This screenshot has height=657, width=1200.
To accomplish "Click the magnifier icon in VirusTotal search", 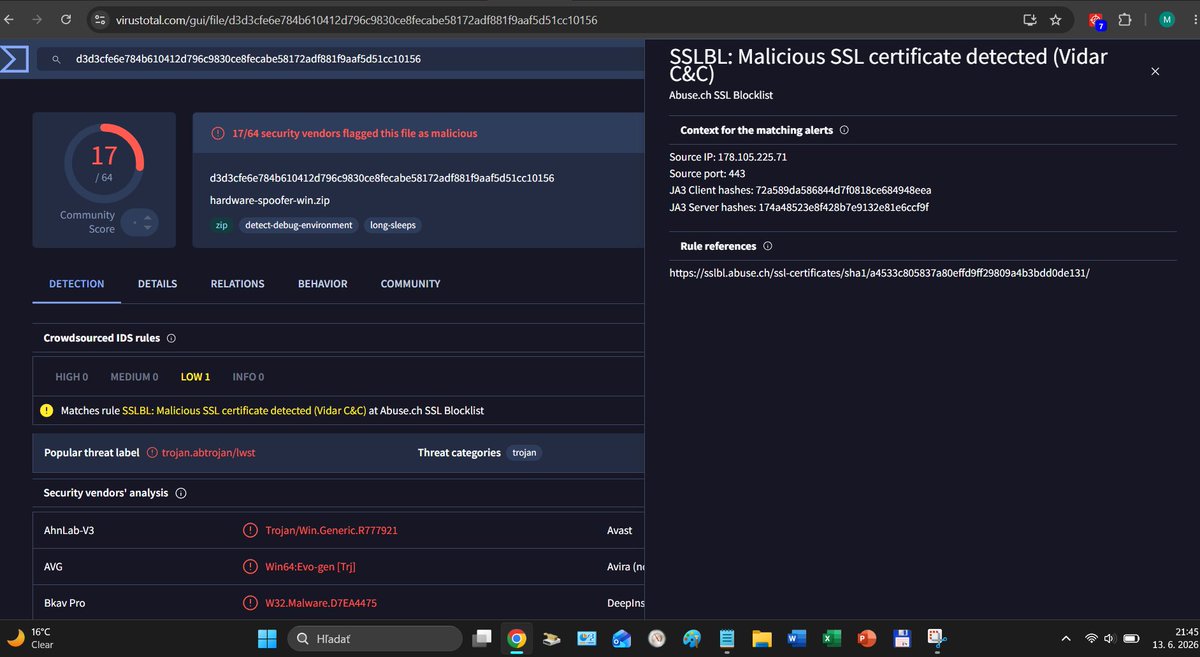I will click(56, 59).
